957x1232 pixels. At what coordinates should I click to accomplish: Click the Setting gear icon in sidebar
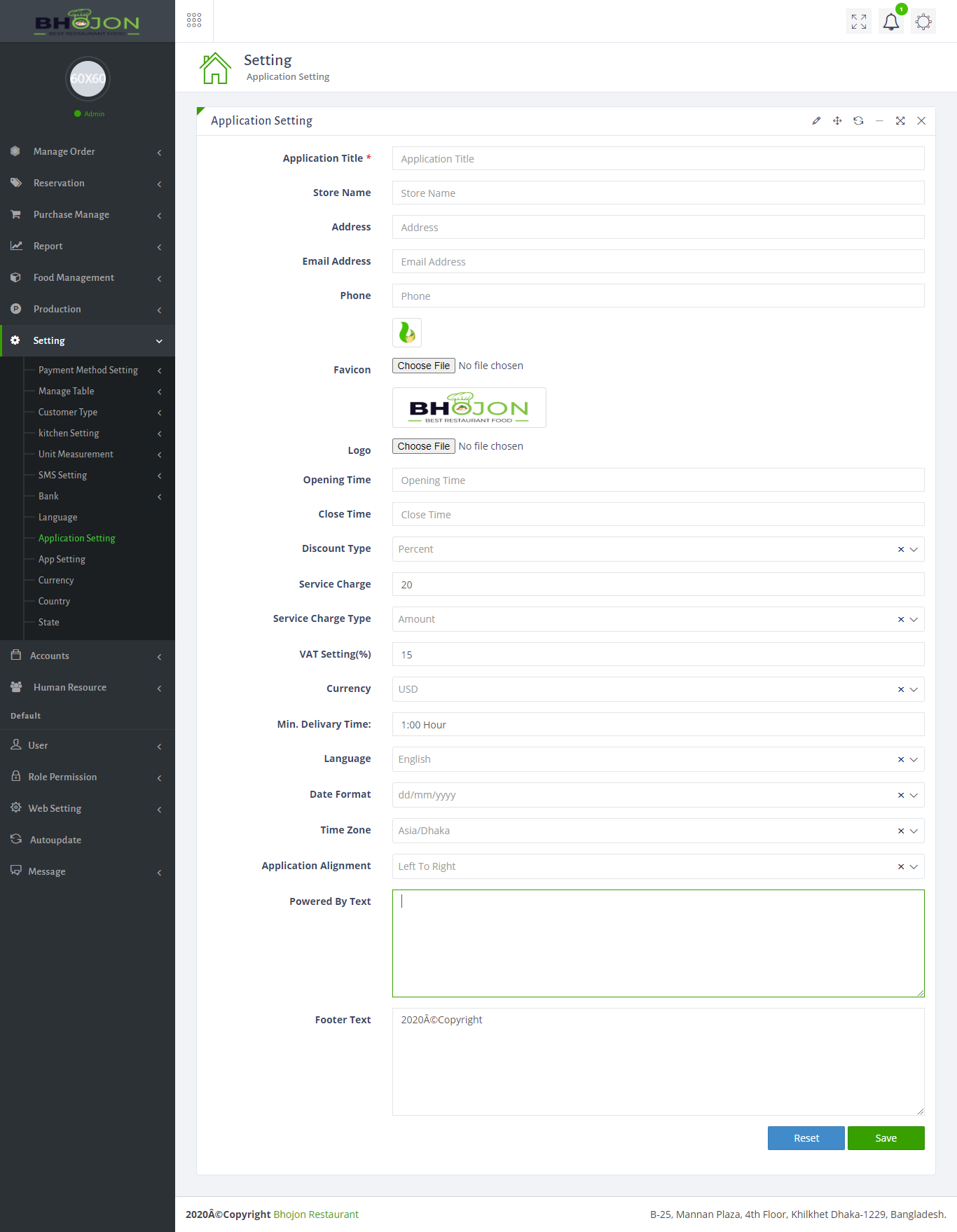pyautogui.click(x=15, y=340)
